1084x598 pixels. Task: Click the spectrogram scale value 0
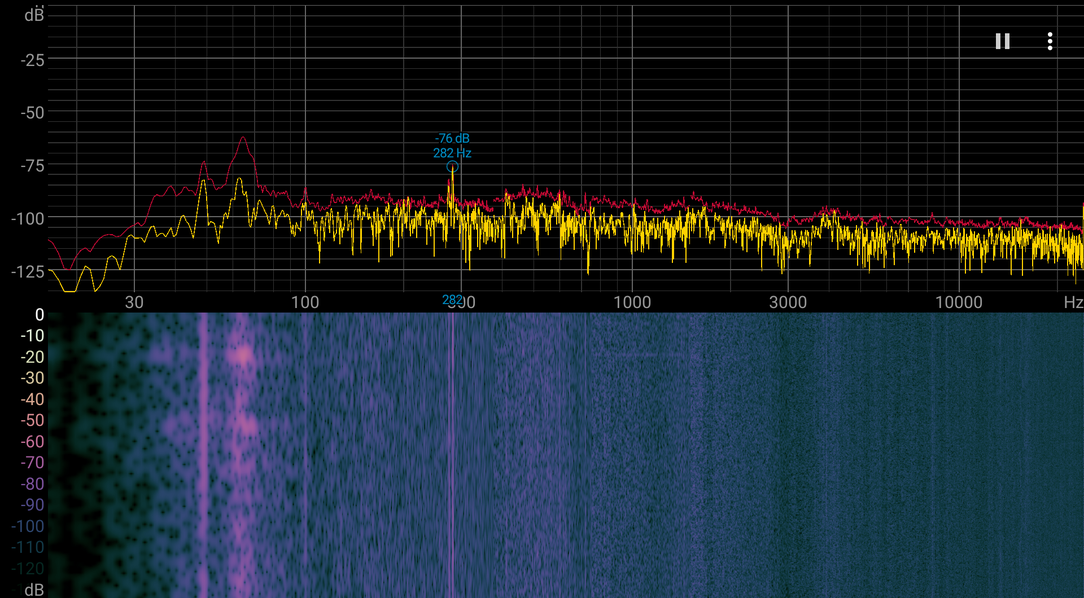click(39, 315)
